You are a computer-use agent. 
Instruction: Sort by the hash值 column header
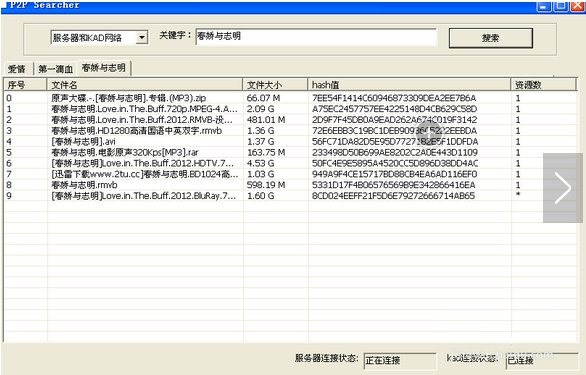click(409, 85)
